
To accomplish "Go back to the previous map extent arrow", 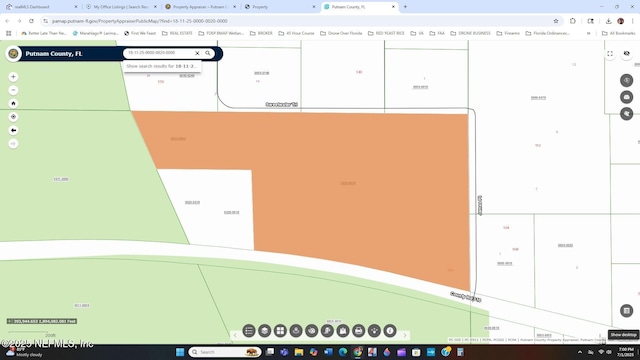I will 13,130.
